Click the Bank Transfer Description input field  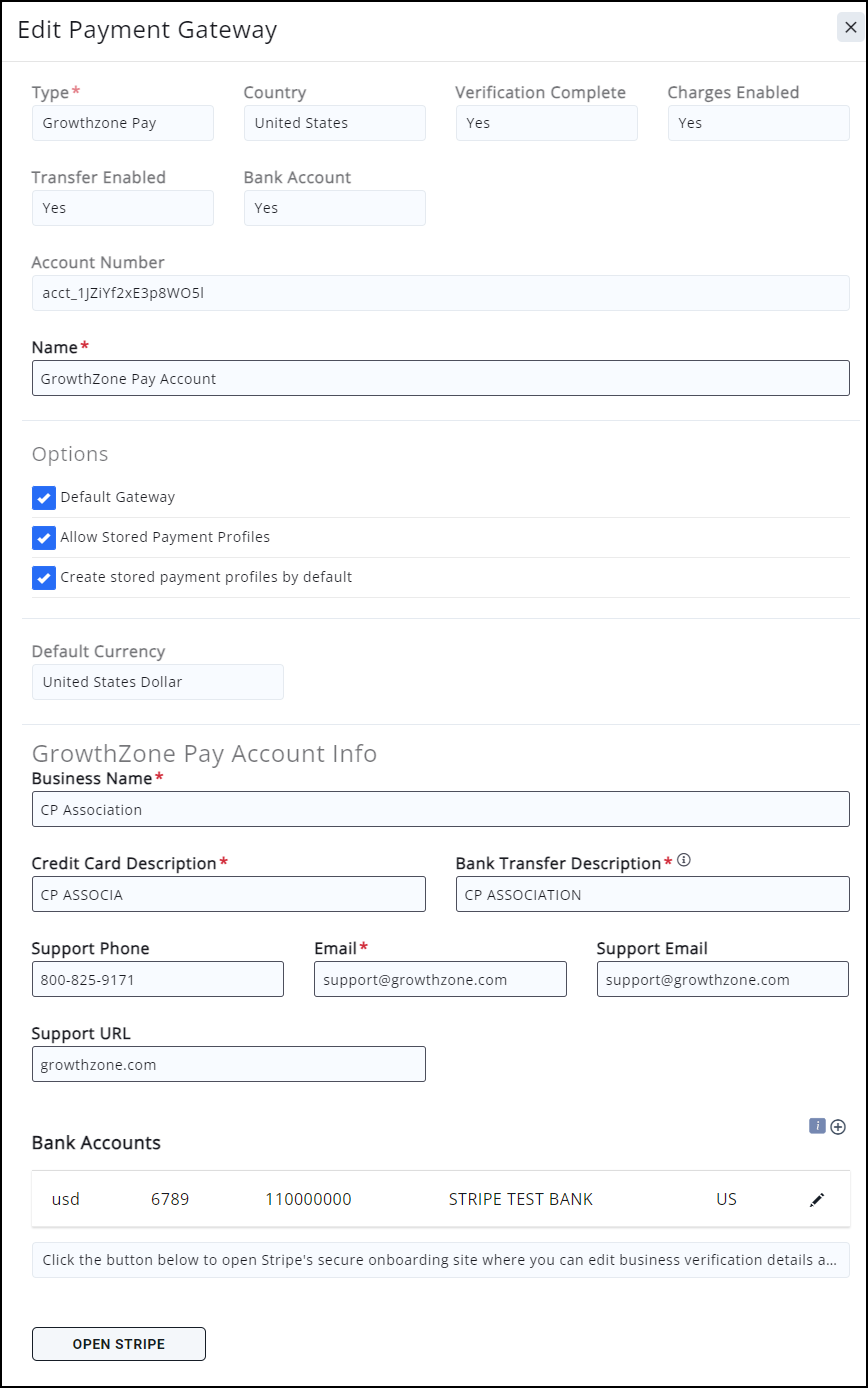click(653, 895)
